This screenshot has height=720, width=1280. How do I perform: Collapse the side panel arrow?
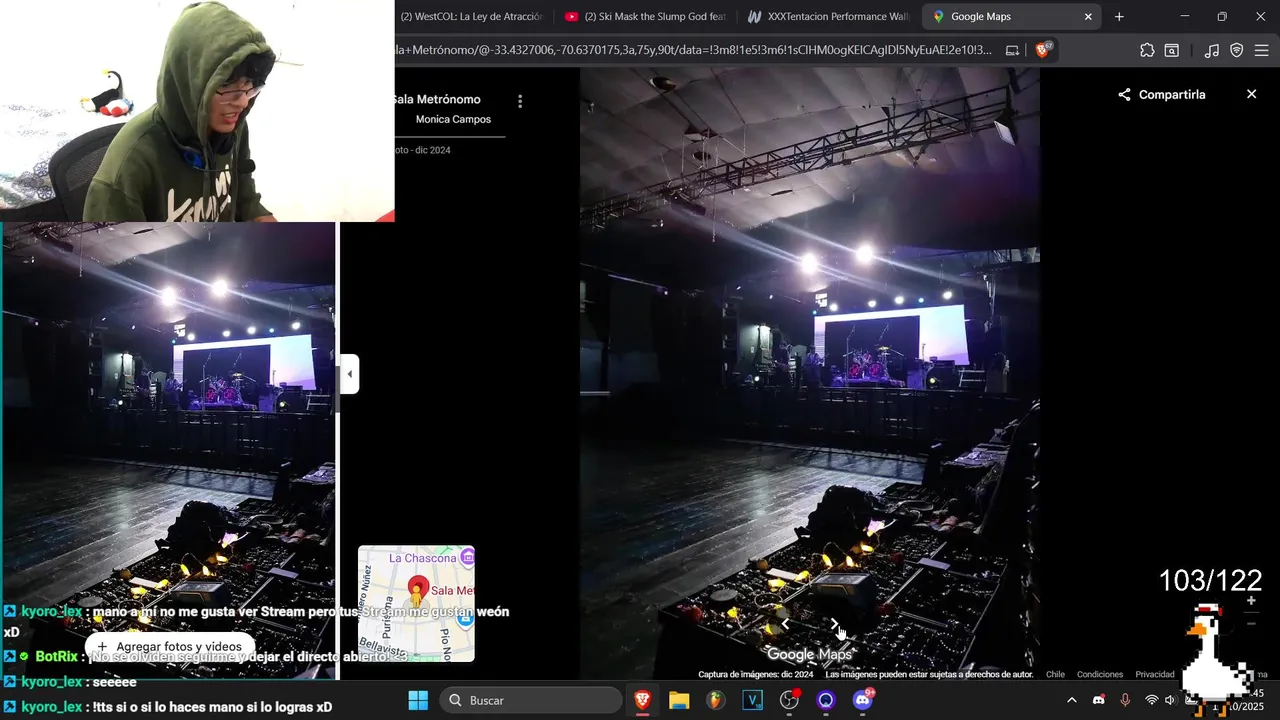pyautogui.click(x=349, y=374)
